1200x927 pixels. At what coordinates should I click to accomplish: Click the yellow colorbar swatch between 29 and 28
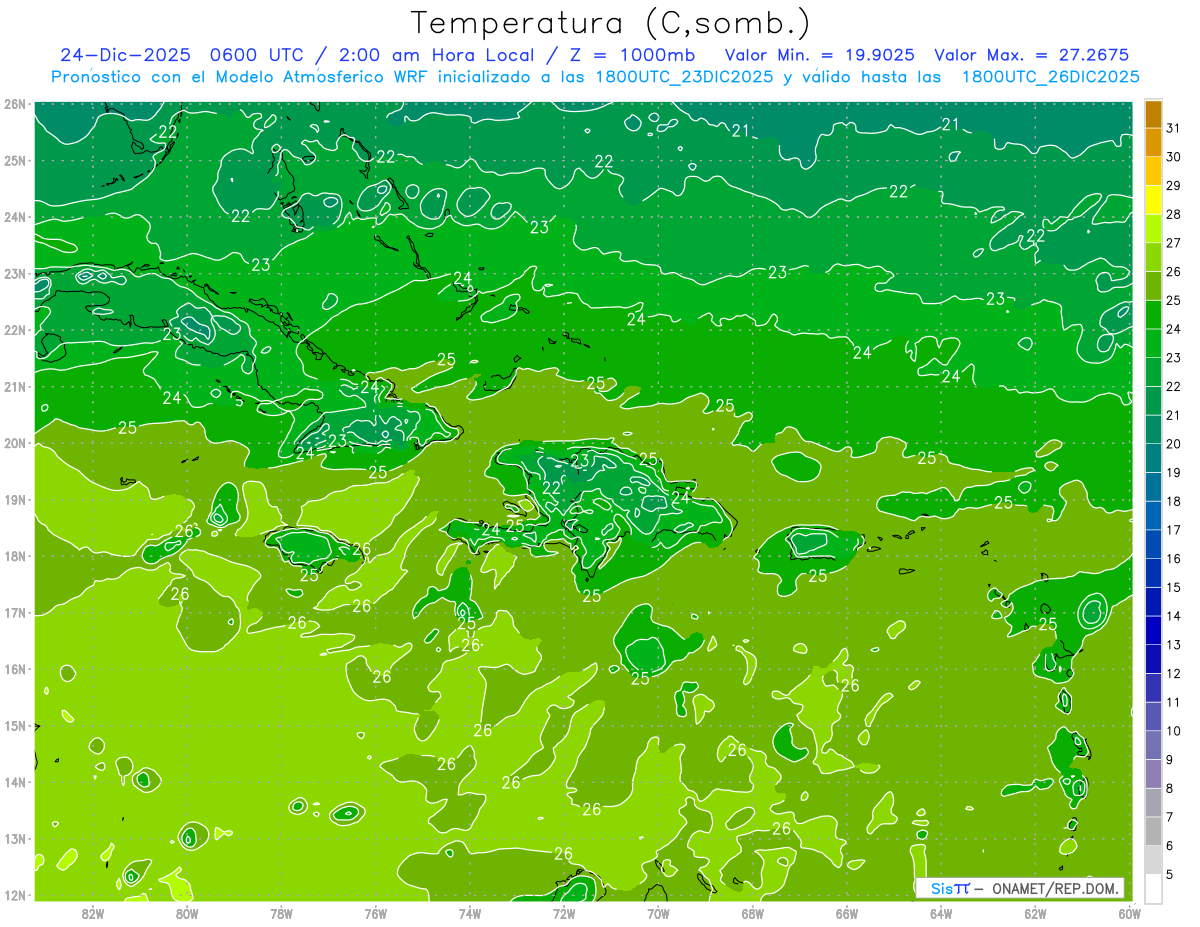(x=1153, y=199)
